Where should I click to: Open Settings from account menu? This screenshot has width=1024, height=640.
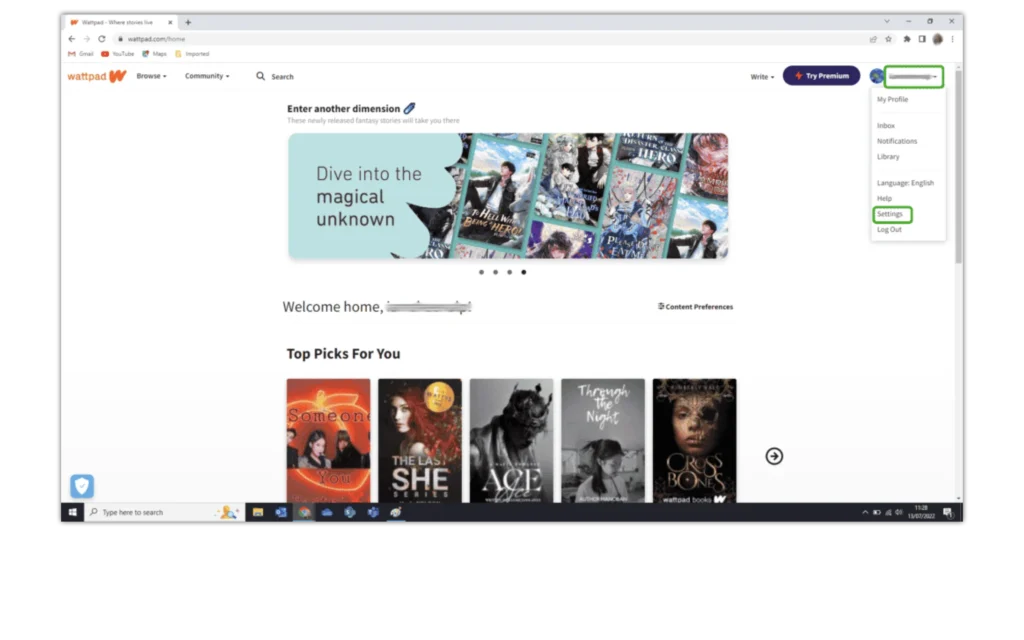889,214
